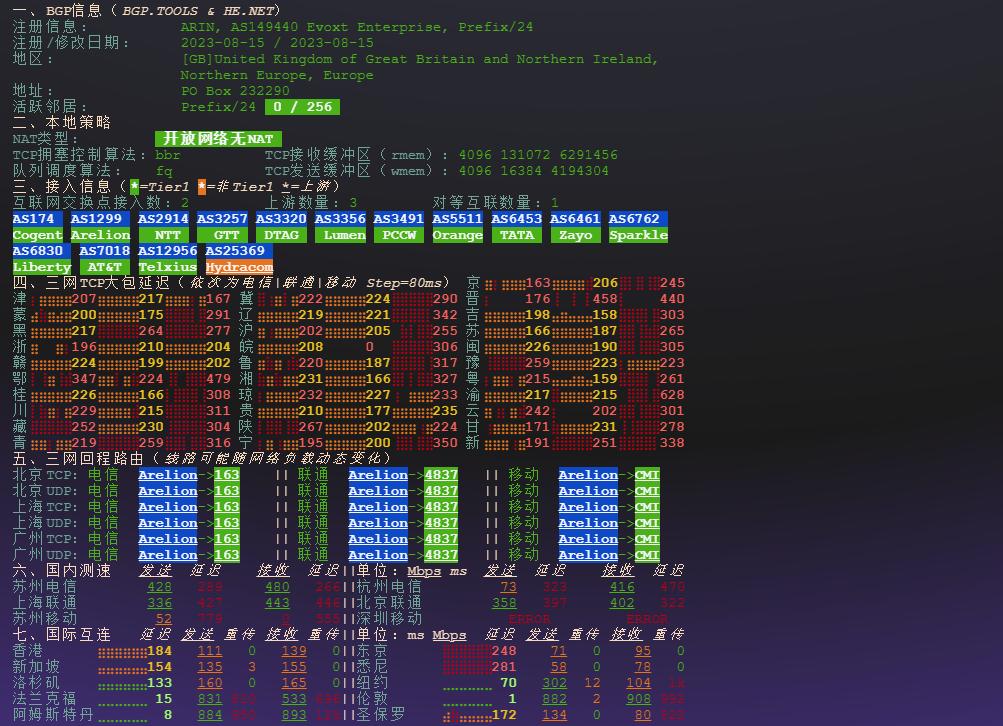Screen dimensions: 1003x726
Task: Click the 杭州电信 receive speed 416
Action: (622, 587)
